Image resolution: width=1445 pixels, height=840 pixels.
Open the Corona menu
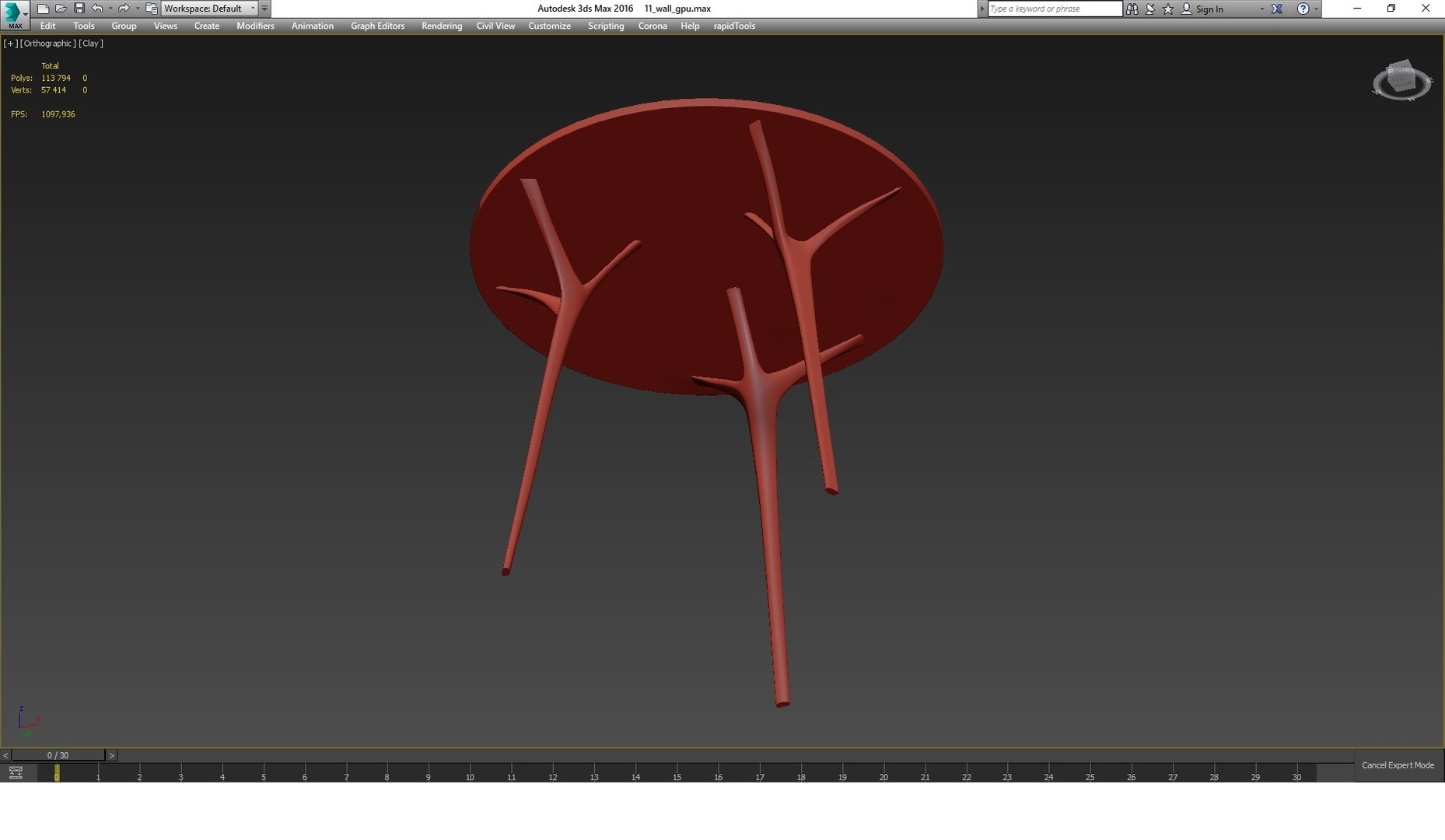click(653, 26)
